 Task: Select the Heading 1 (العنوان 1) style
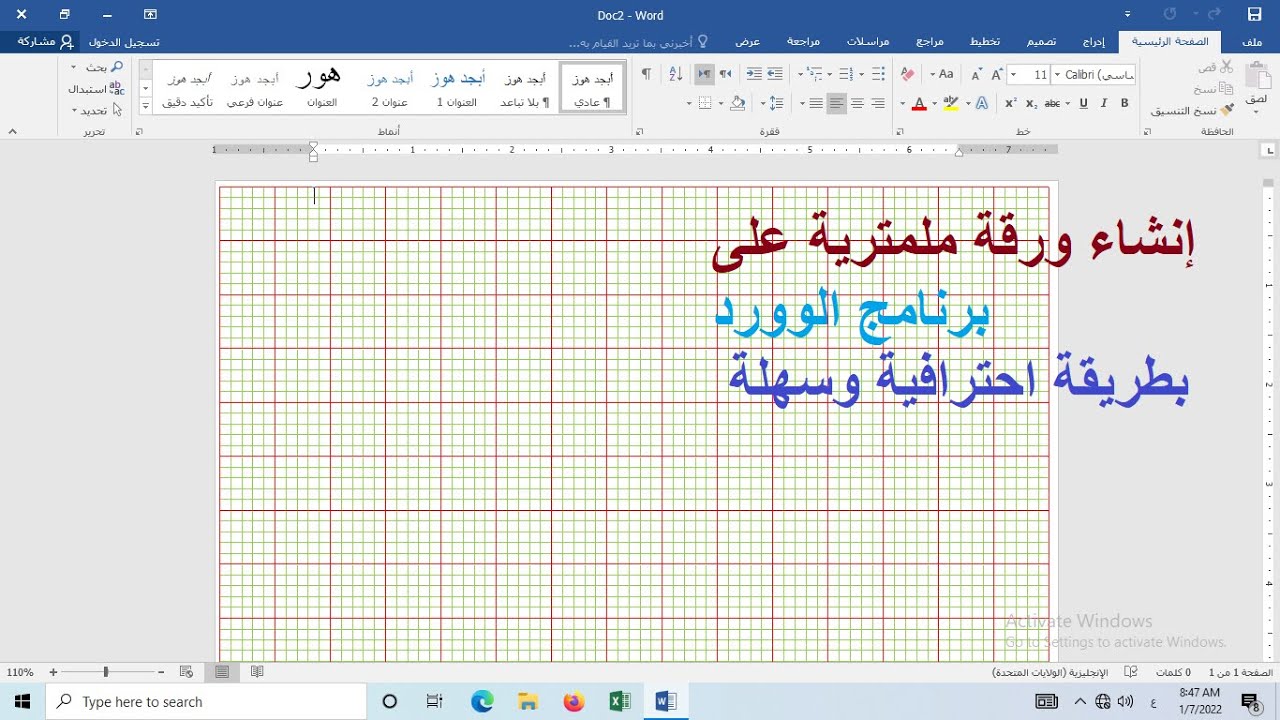click(x=457, y=89)
